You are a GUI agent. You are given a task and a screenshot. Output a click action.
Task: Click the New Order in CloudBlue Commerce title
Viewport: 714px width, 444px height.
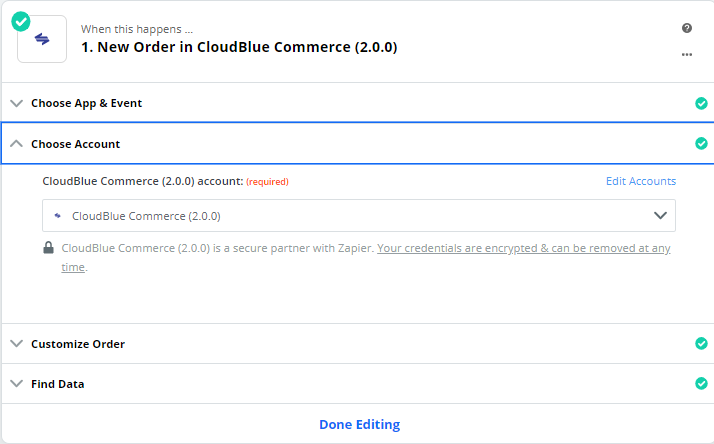tap(239, 47)
